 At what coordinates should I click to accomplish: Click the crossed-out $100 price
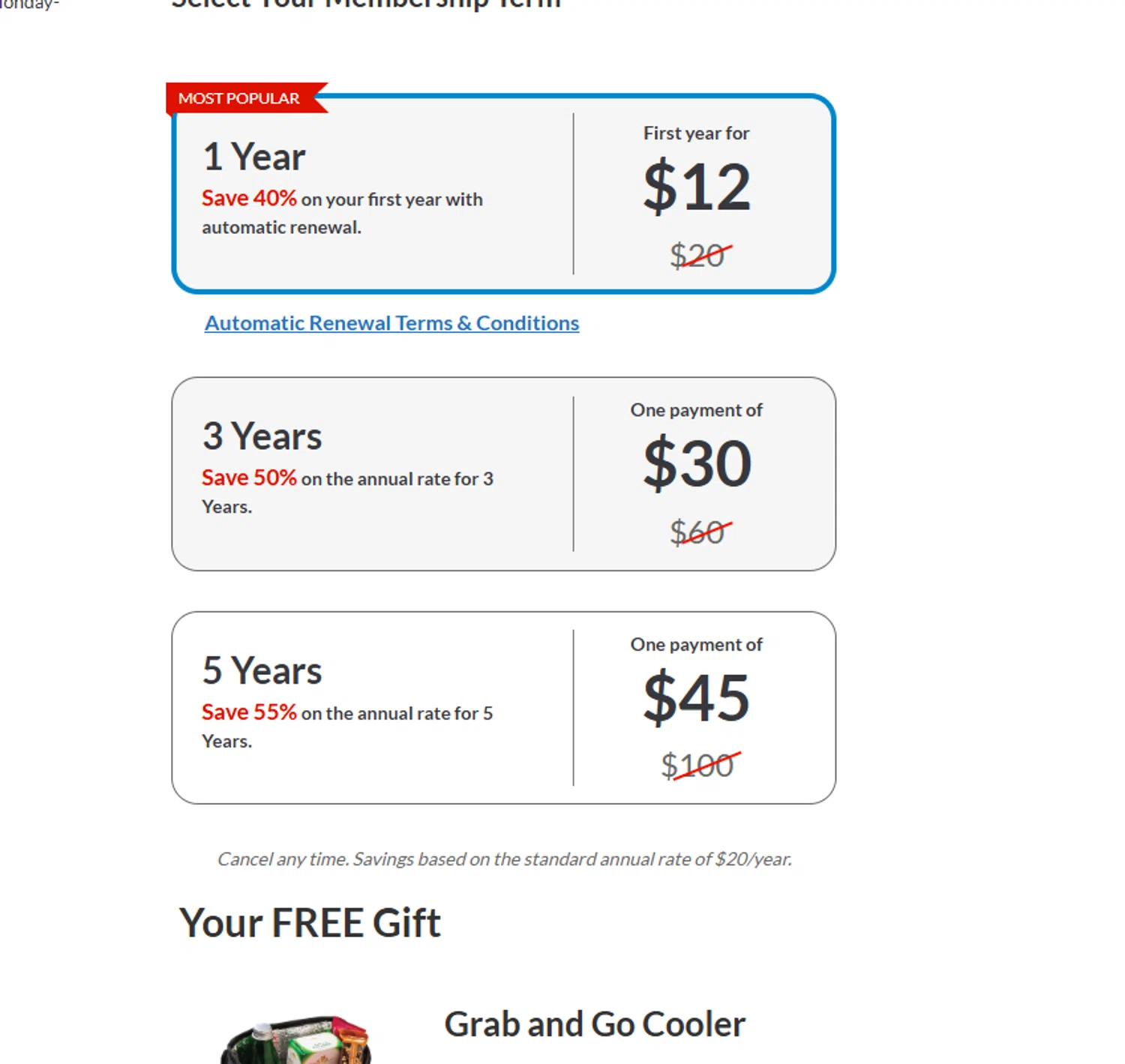697,766
